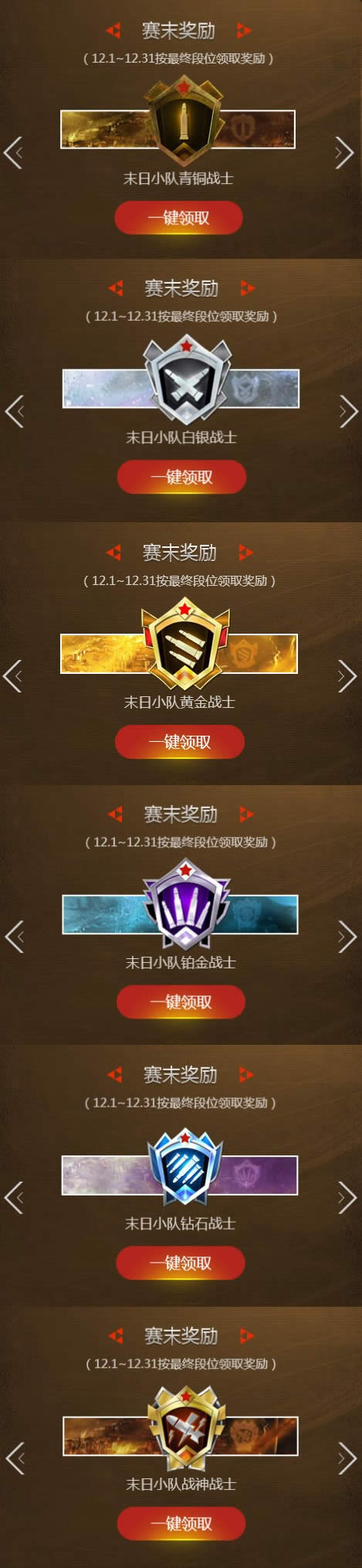The width and height of the screenshot is (362, 1568).
Task: Go to previous reward from 战神 panel
Action: point(15,1457)
